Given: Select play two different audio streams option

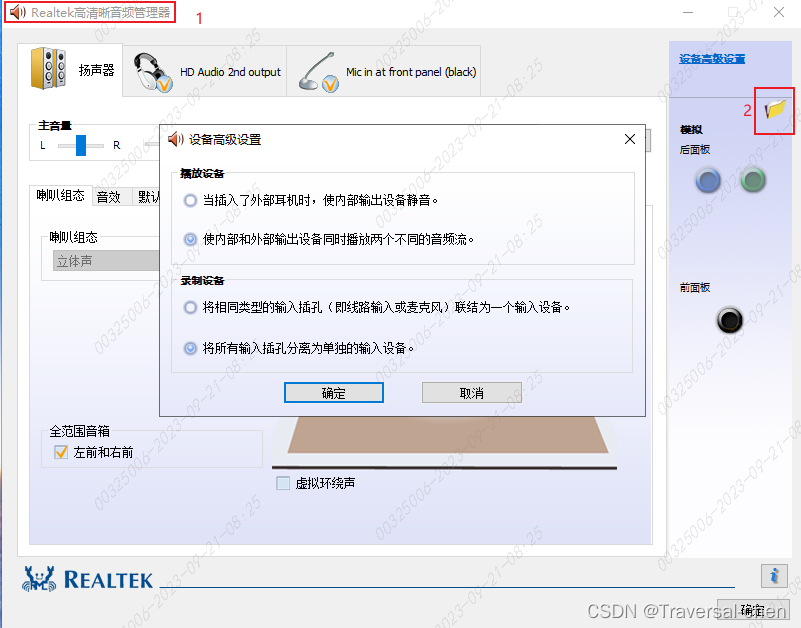Looking at the screenshot, I should point(190,239).
